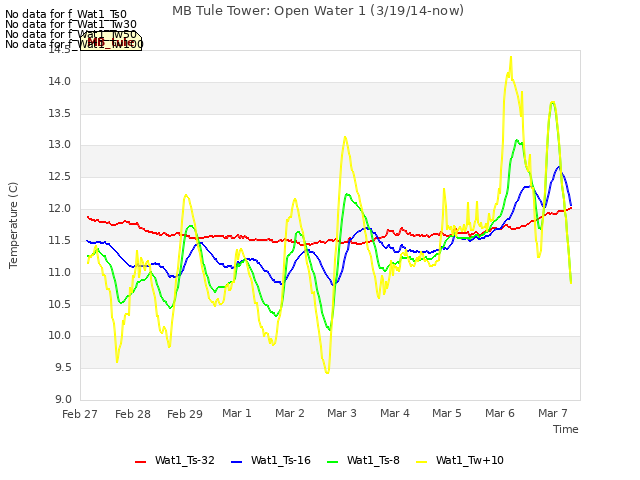This screenshot has height=480, width=640.
Task: Select the Feb 29 x-axis label
Action: click(185, 414)
